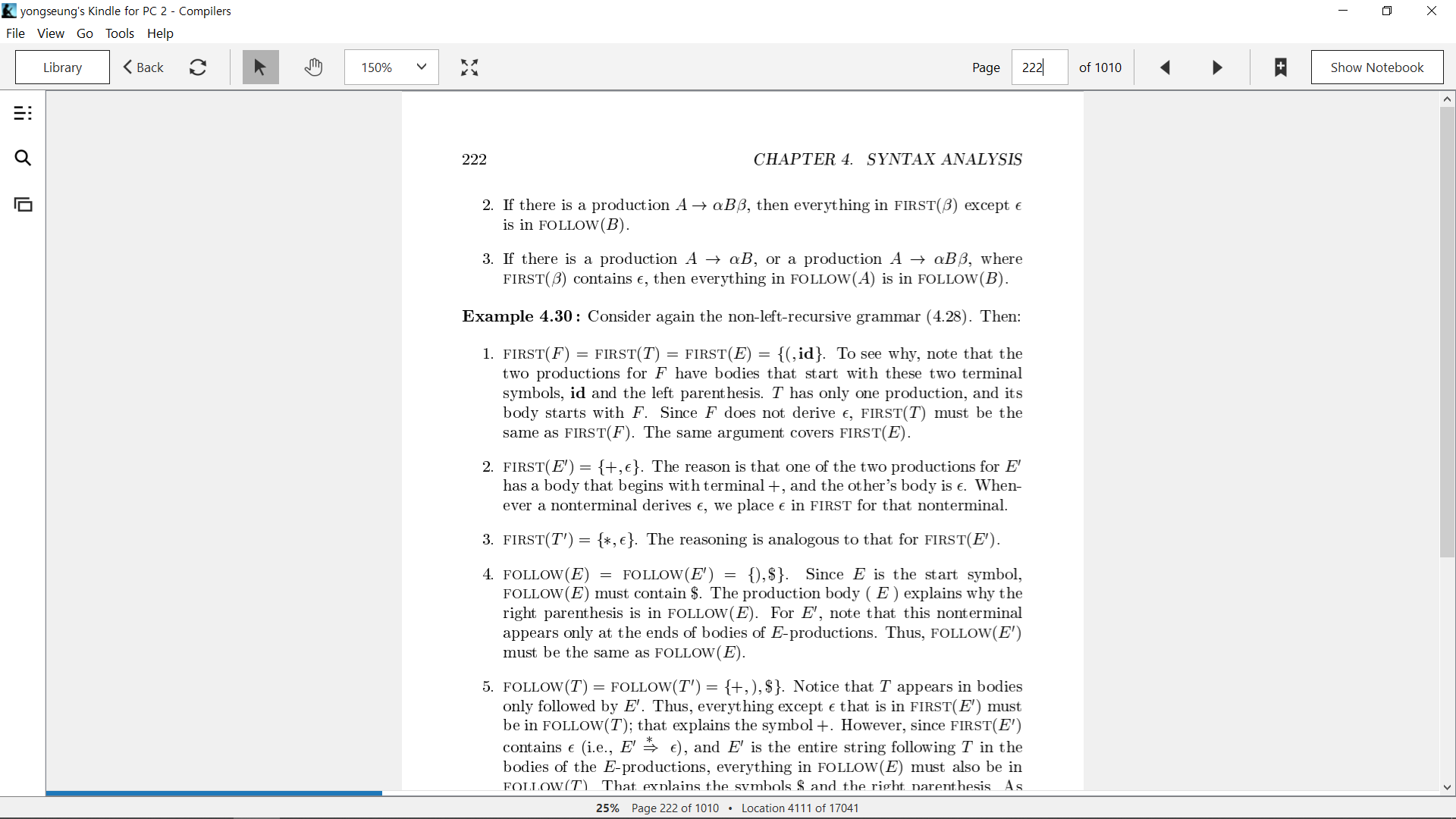Open the flashcards sidebar icon

tap(23, 205)
